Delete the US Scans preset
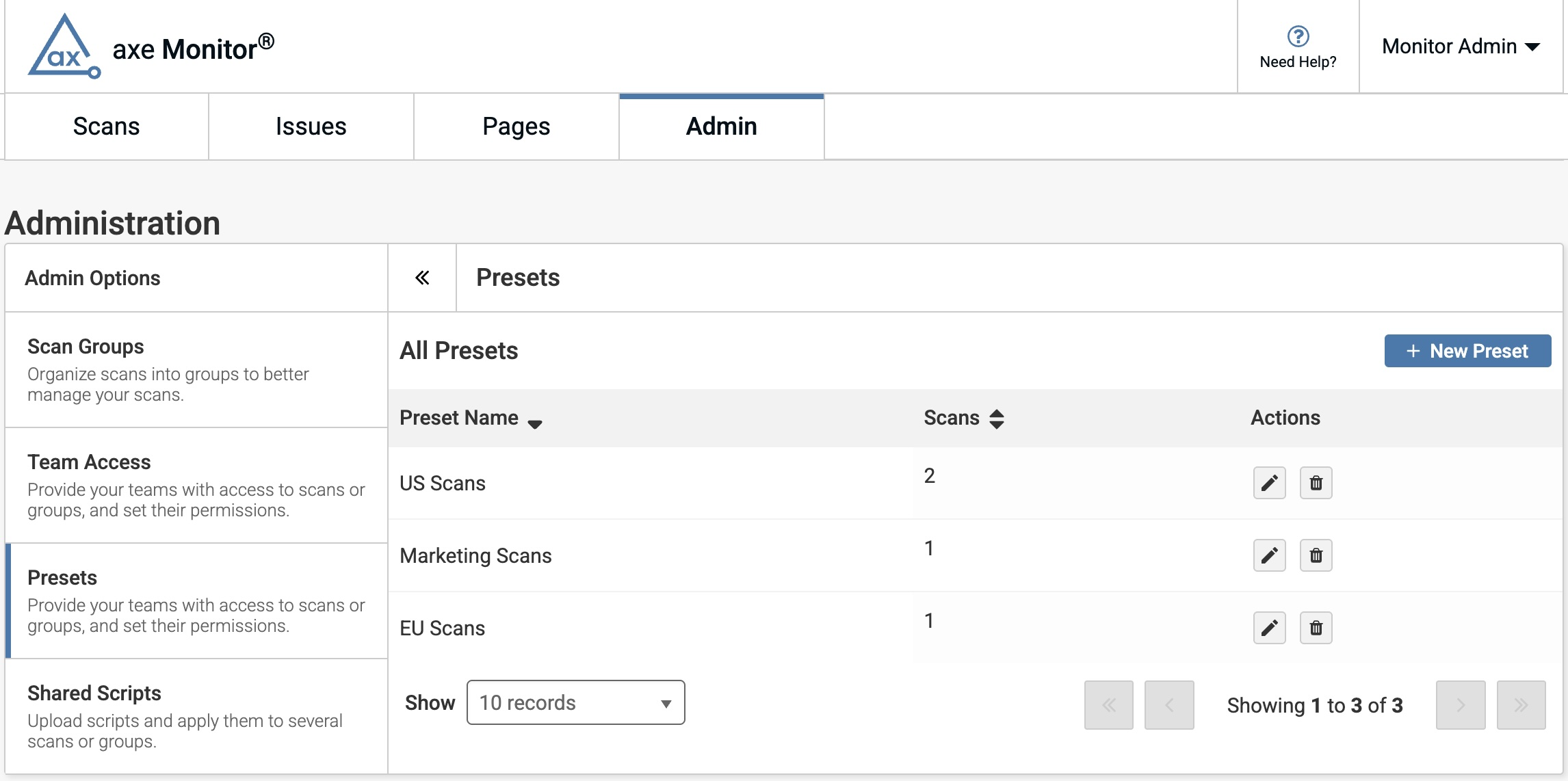Image resolution: width=1568 pixels, height=781 pixels. pyautogui.click(x=1316, y=484)
